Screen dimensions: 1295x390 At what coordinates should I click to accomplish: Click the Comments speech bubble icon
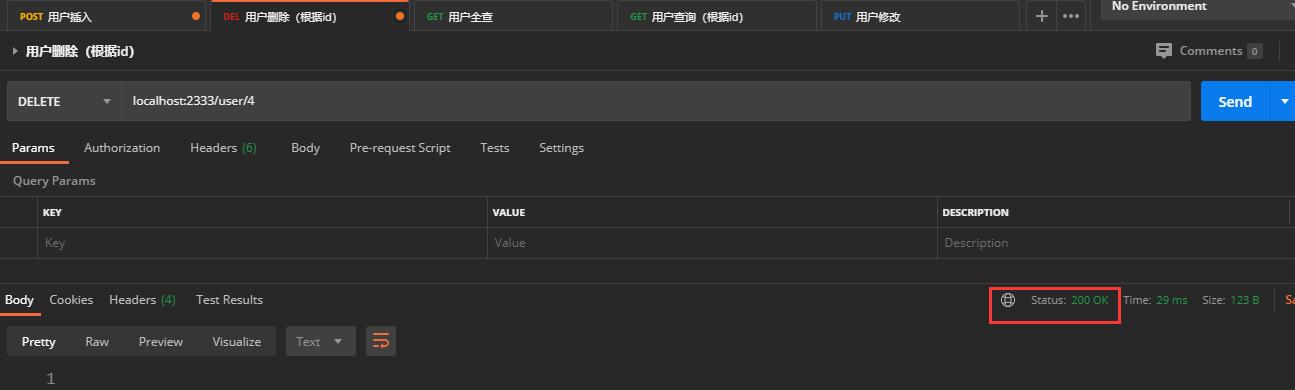1164,50
